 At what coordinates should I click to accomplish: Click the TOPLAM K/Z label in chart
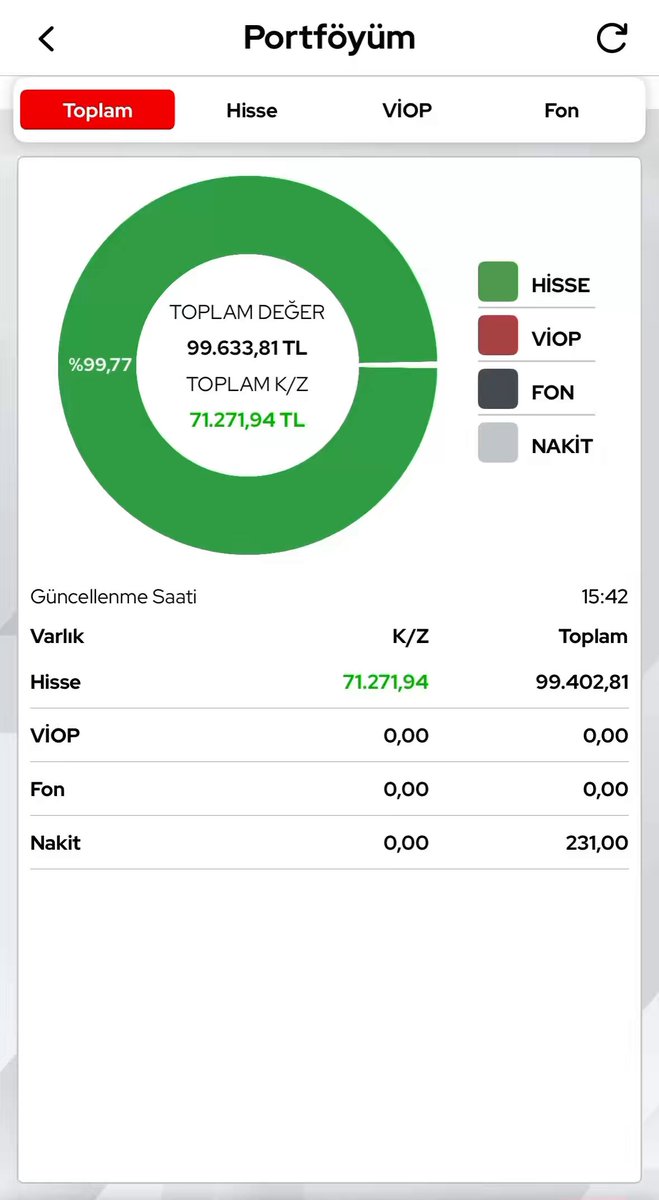247,384
